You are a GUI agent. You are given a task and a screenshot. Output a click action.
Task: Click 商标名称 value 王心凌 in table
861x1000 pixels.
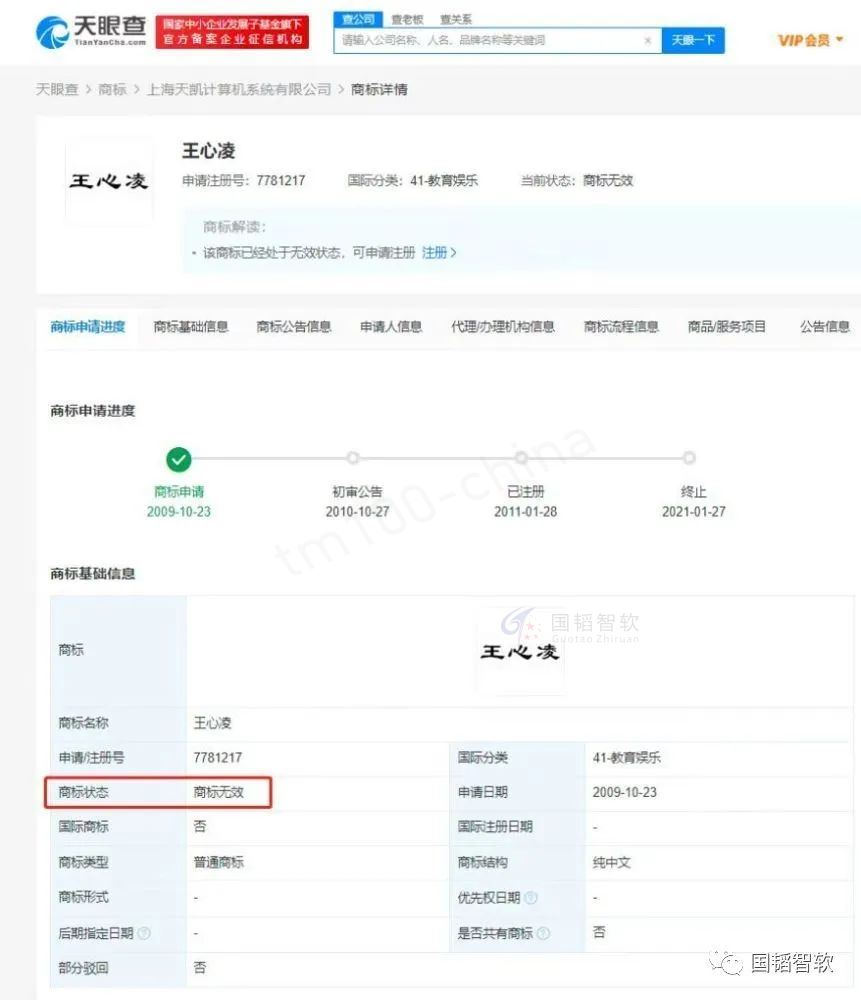tap(212, 723)
